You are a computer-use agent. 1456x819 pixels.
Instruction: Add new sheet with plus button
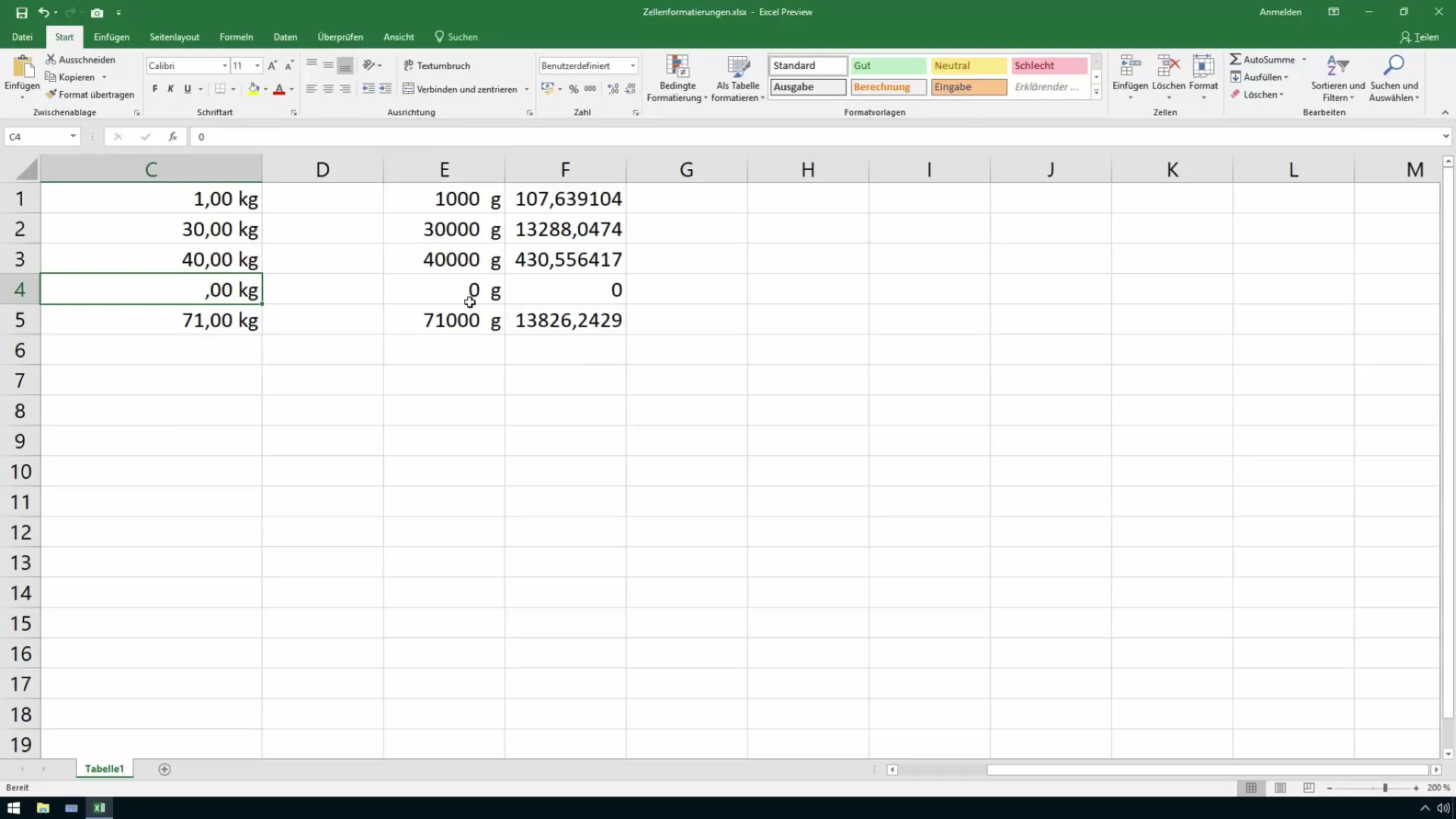[x=165, y=769]
